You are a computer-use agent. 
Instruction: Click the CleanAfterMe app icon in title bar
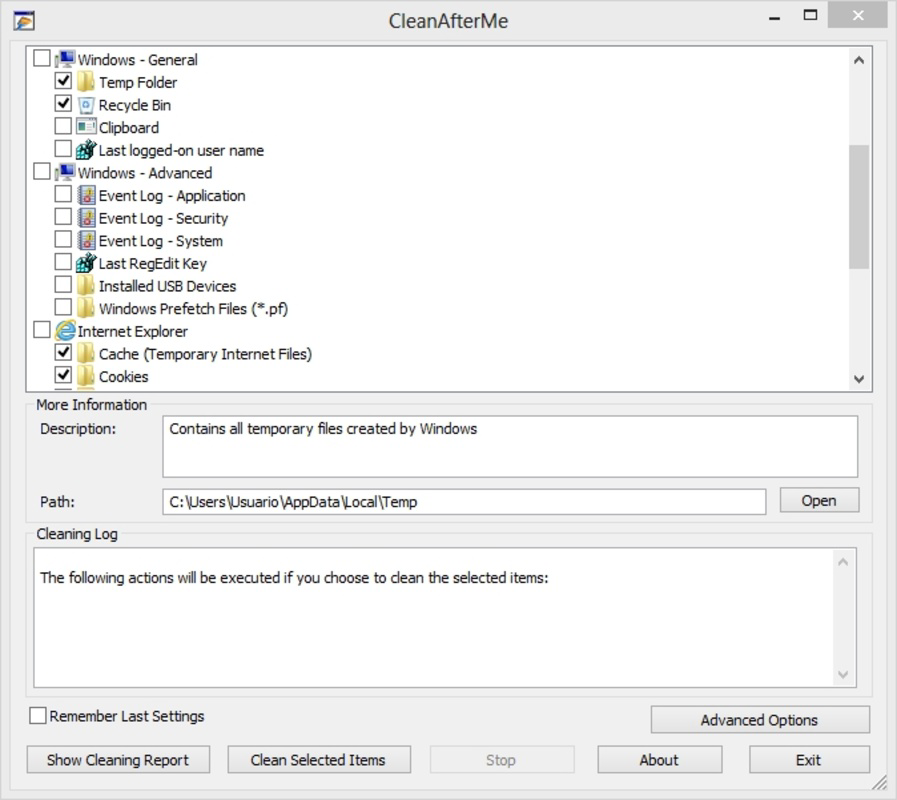click(x=24, y=21)
